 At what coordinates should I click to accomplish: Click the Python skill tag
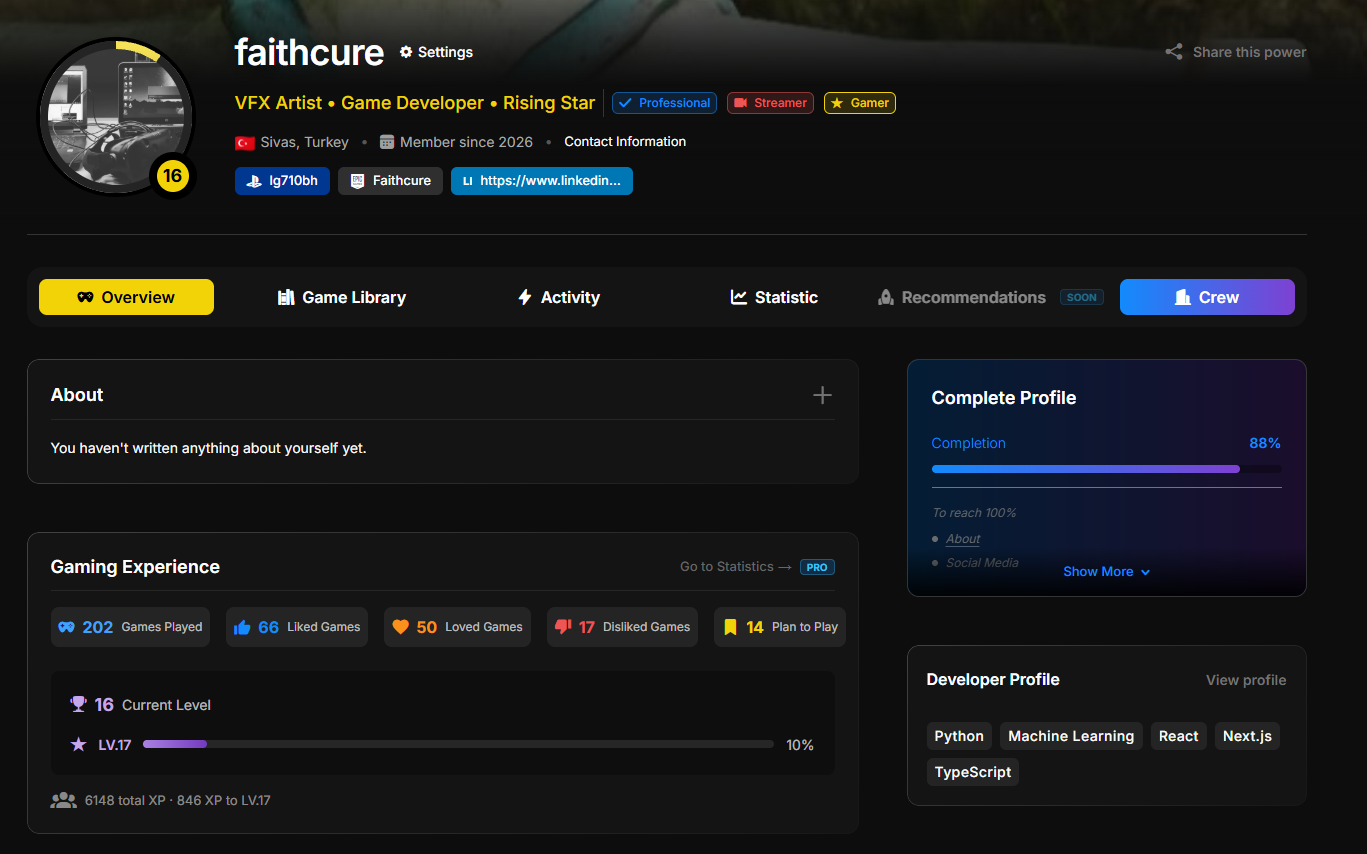[959, 736]
